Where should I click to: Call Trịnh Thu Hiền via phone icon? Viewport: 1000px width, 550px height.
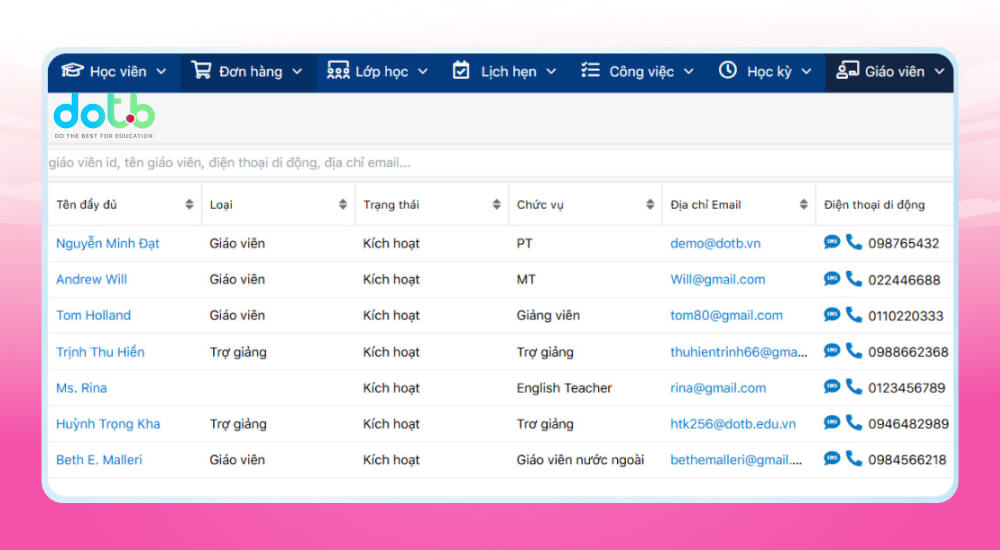point(853,350)
